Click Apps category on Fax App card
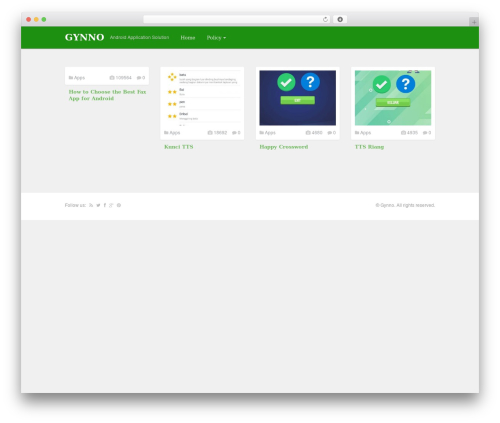This screenshot has width=500, height=423. click(79, 78)
